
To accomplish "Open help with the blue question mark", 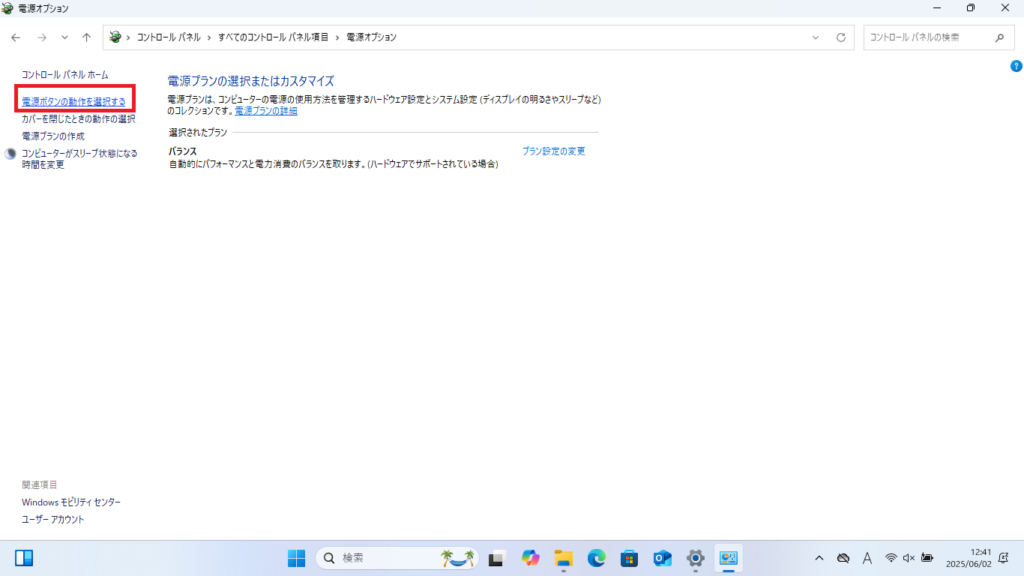I will pyautogui.click(x=1016, y=66).
